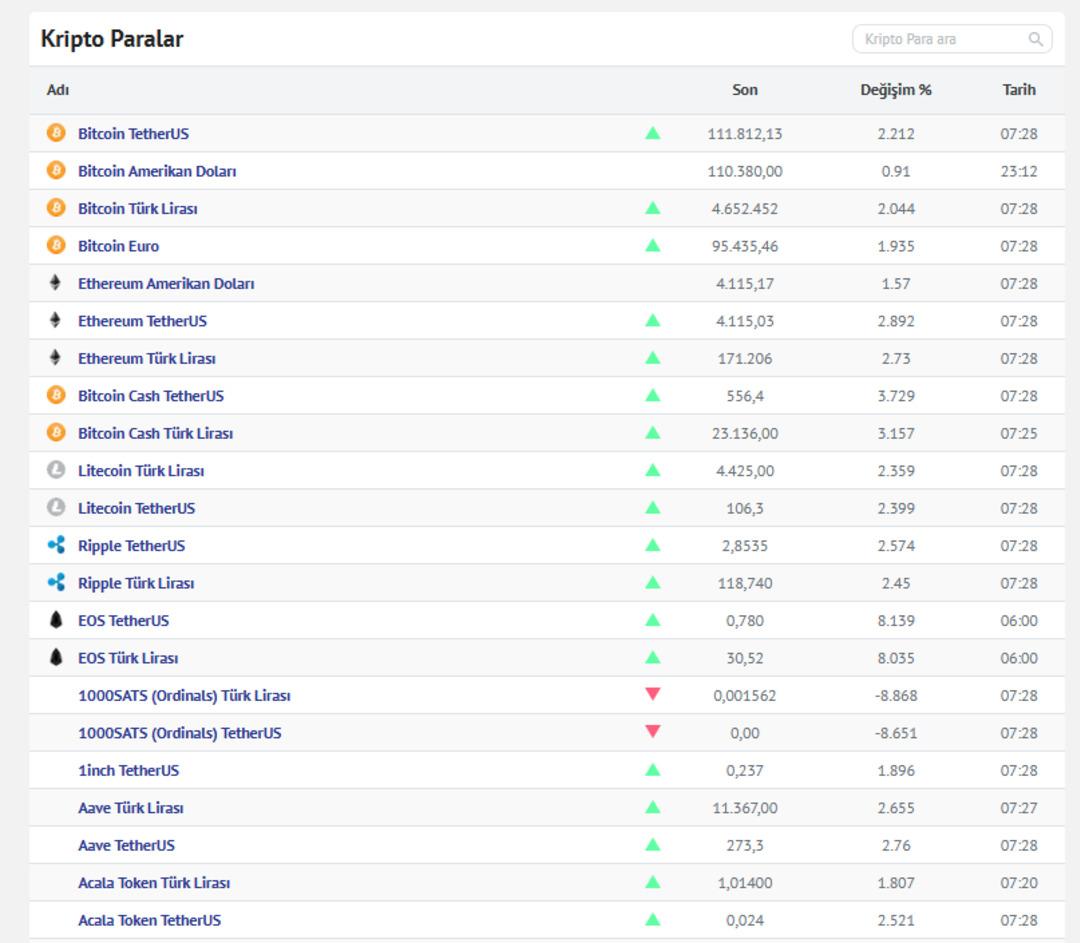This screenshot has height=943, width=1080.
Task: Open the Aave TetherUS link
Action: coord(127,845)
